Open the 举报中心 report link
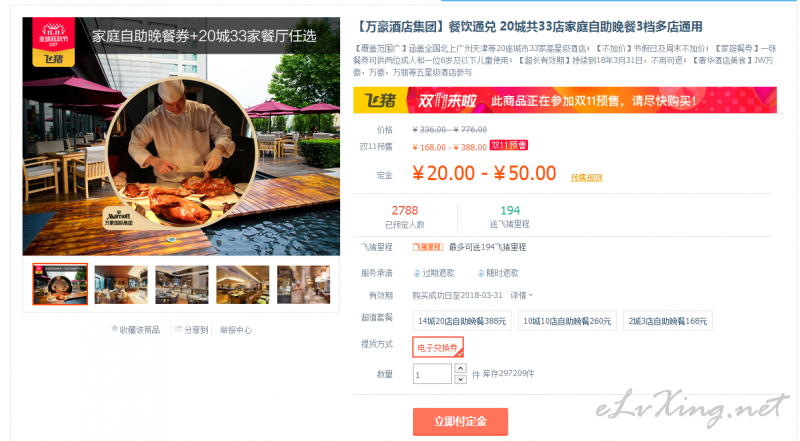The height and width of the screenshot is (441, 800). coord(236,330)
